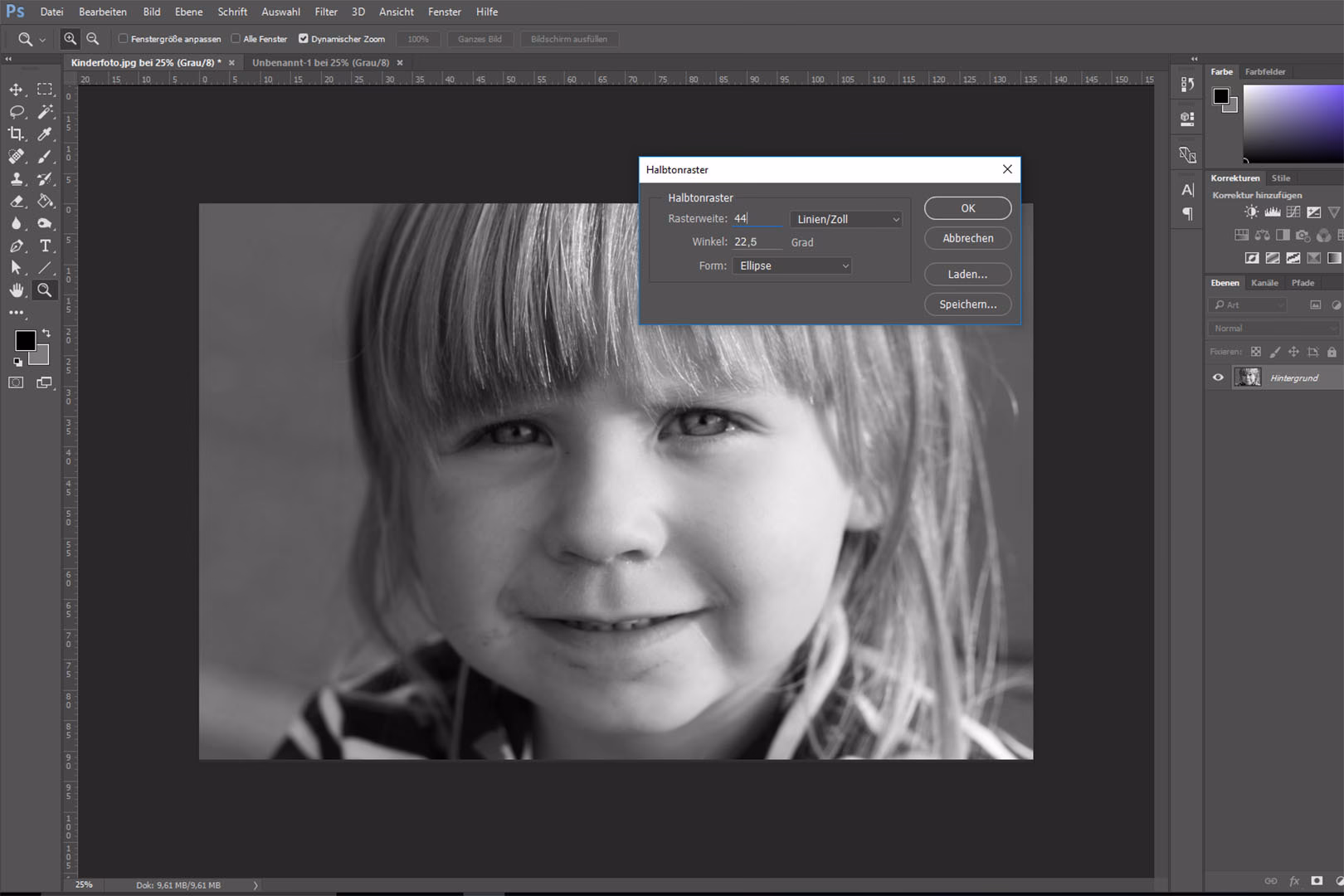This screenshot has width=1344, height=896.
Task: Select the Eraser tool
Action: coord(16,202)
